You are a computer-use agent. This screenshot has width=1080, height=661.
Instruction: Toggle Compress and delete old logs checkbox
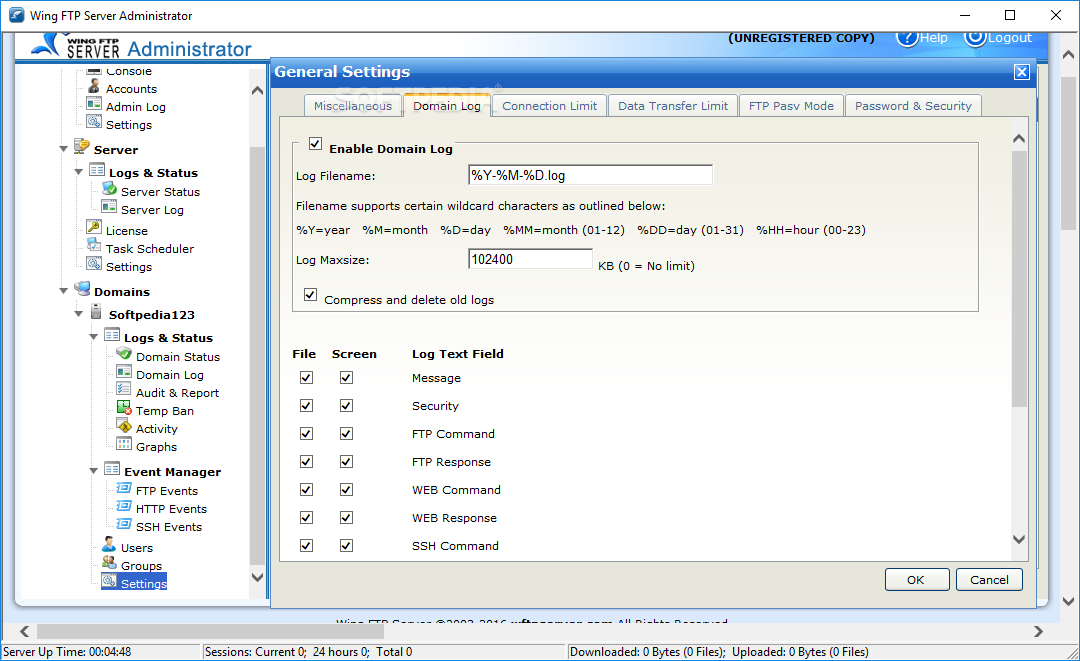click(x=311, y=295)
